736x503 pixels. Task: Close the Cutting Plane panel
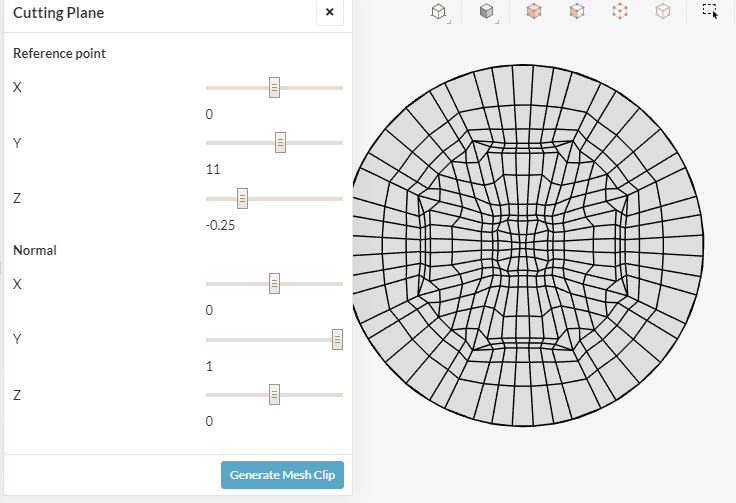[330, 13]
